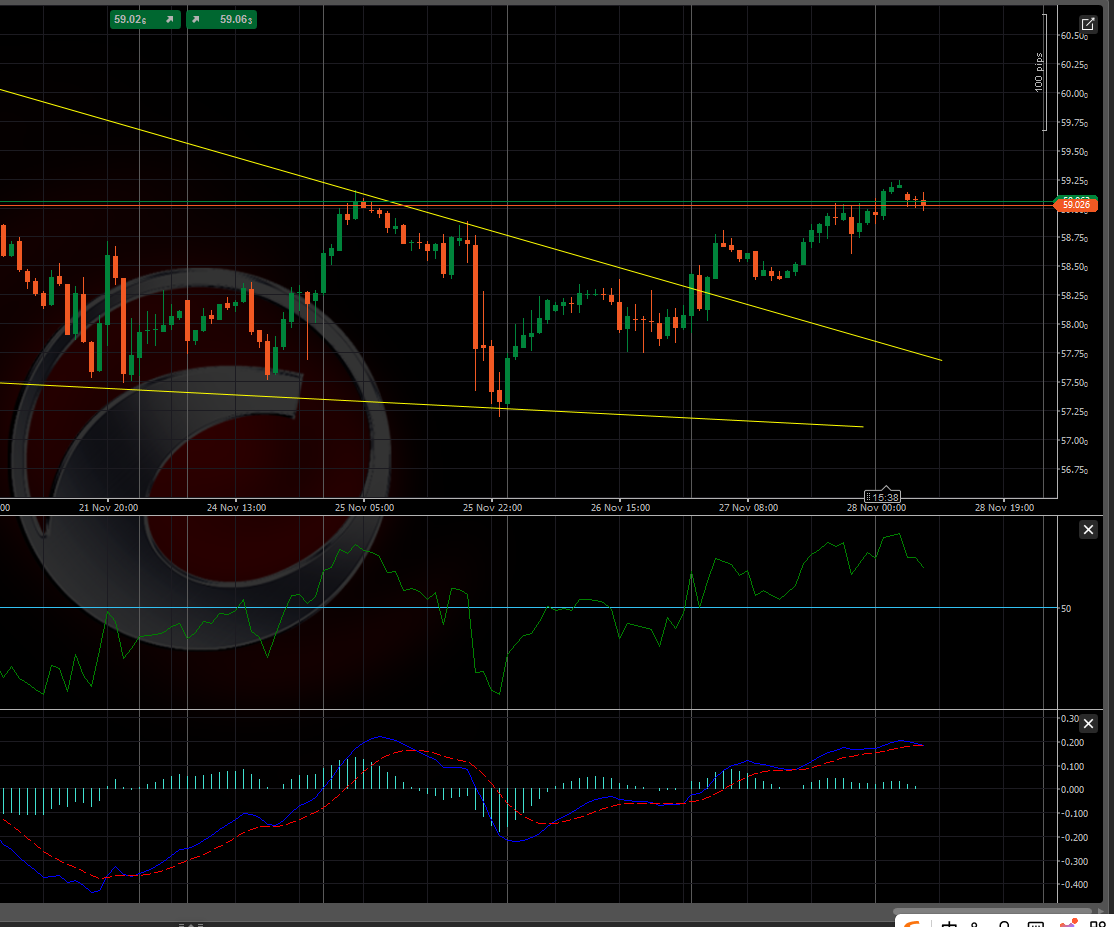Image resolution: width=1114 pixels, height=927 pixels.
Task: Click the 57.25 price axis label
Action: tap(1074, 412)
